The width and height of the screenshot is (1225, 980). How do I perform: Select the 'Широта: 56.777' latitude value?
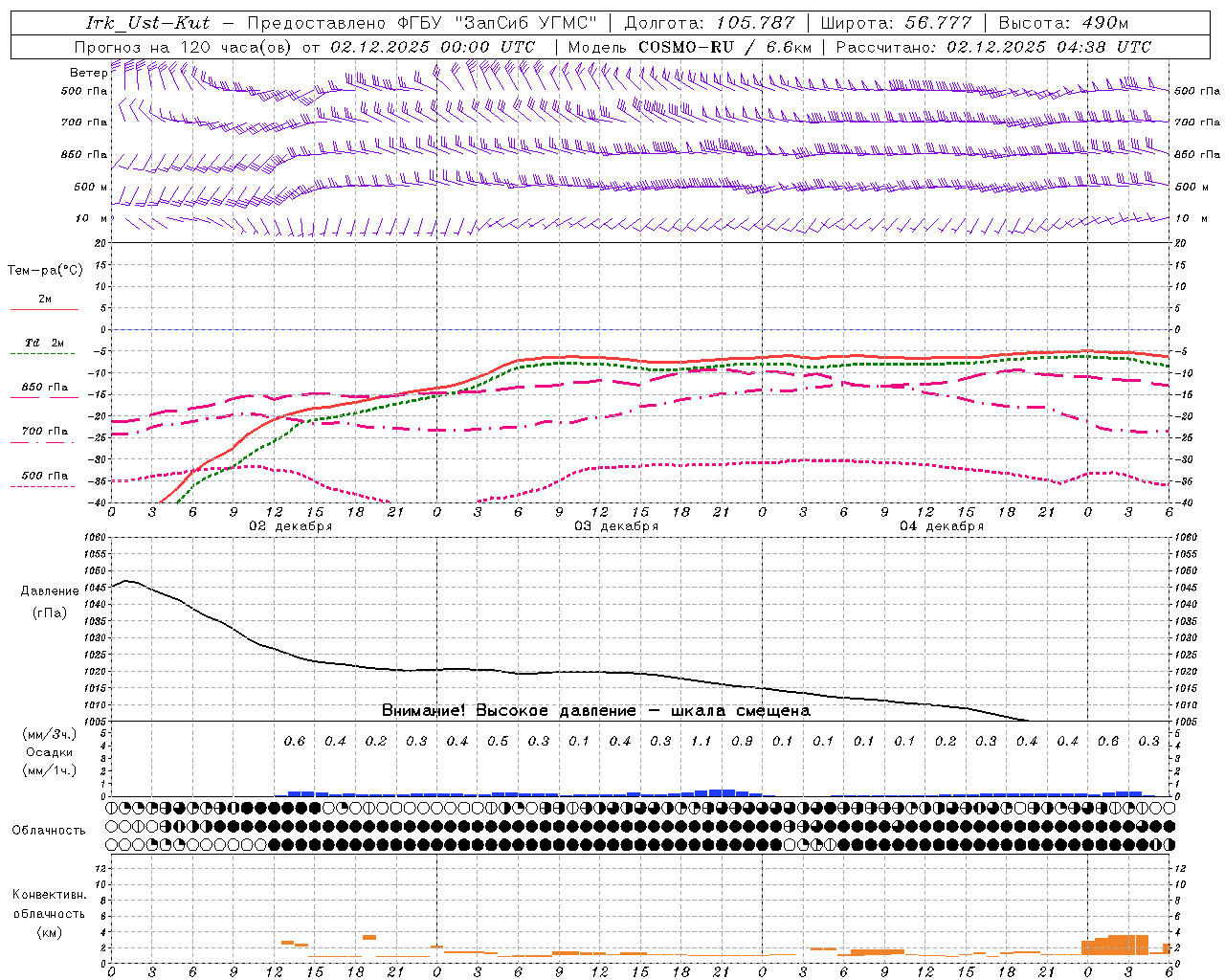[x=896, y=23]
